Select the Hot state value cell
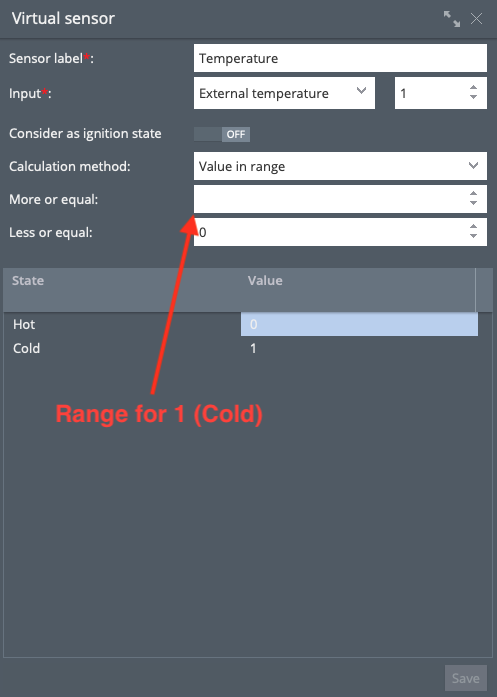Viewport: 497px width, 697px height. click(359, 324)
